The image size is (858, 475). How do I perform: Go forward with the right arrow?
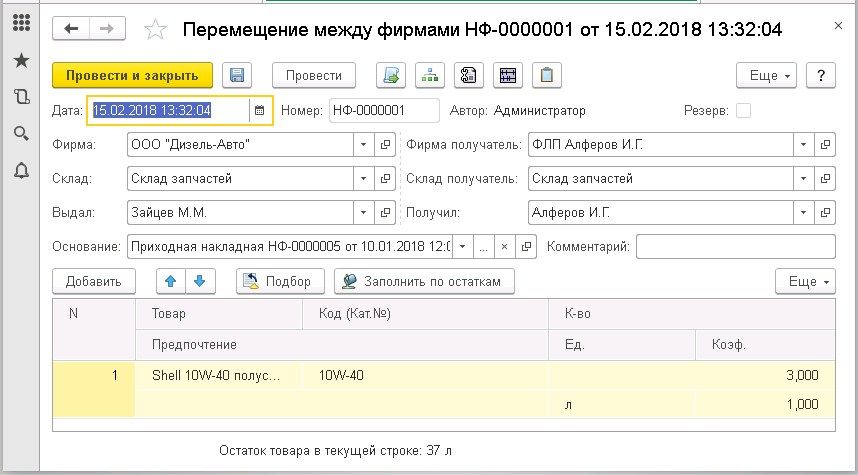(x=107, y=28)
